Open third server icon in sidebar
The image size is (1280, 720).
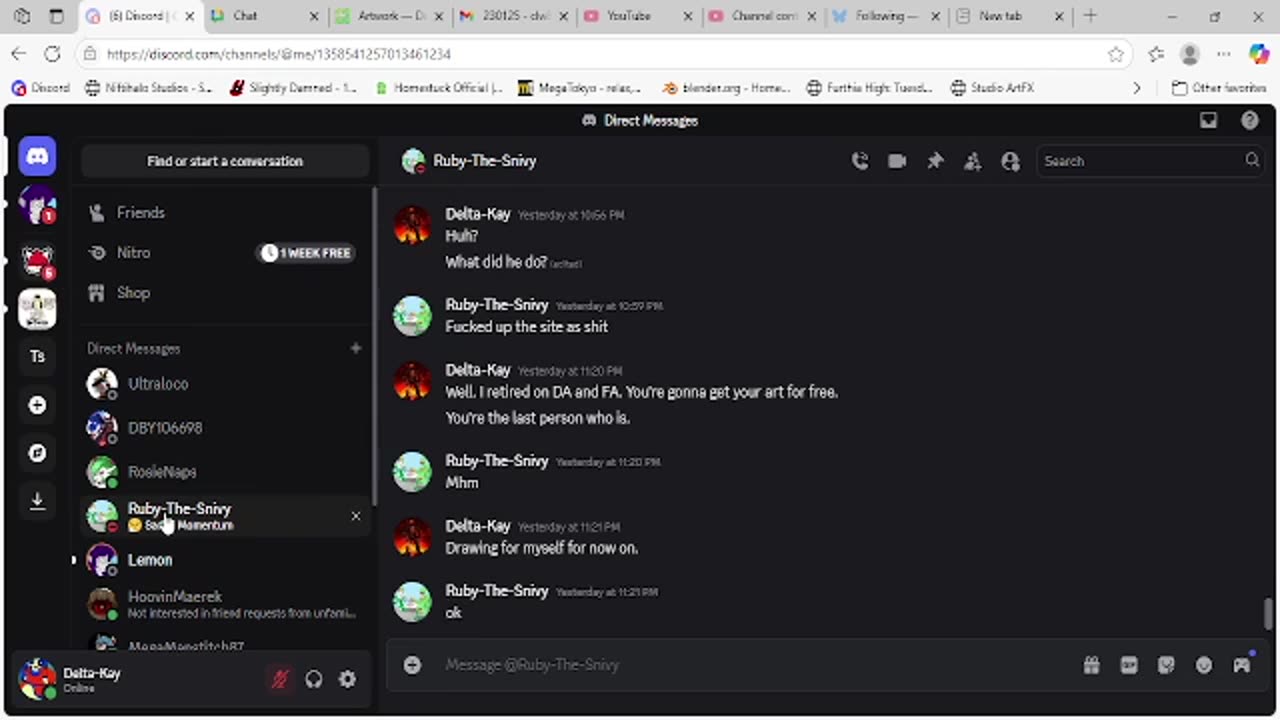pyautogui.click(x=37, y=309)
